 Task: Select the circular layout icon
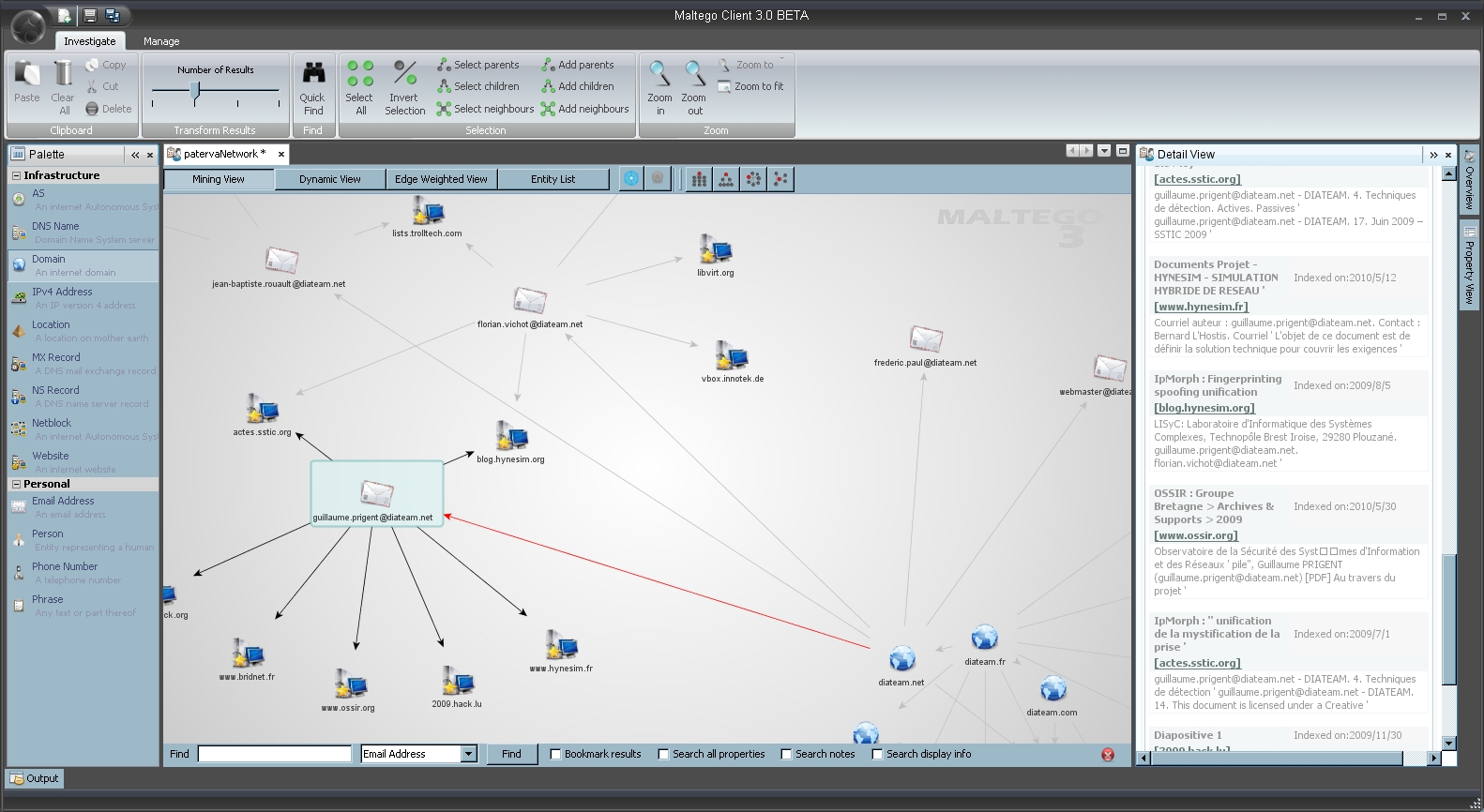pyautogui.click(x=753, y=179)
